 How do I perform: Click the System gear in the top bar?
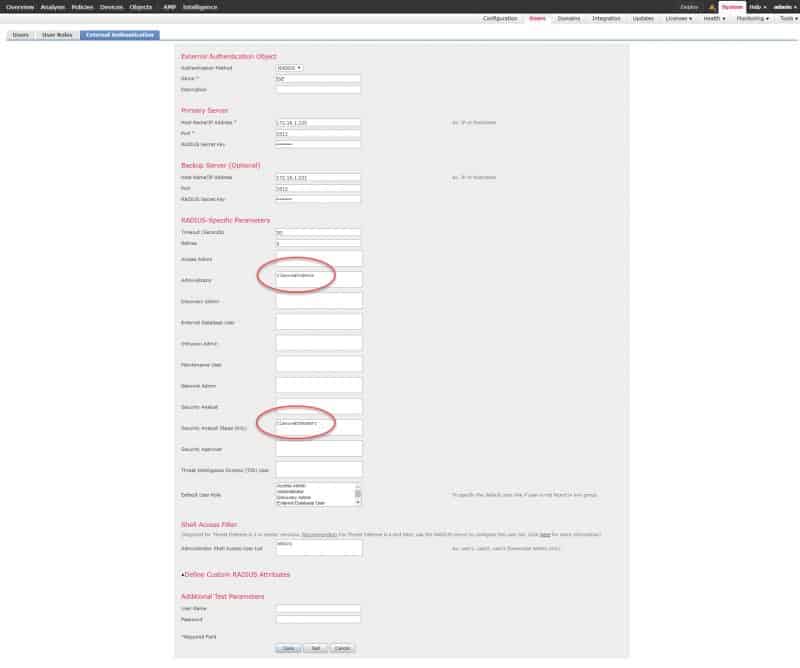click(733, 6)
